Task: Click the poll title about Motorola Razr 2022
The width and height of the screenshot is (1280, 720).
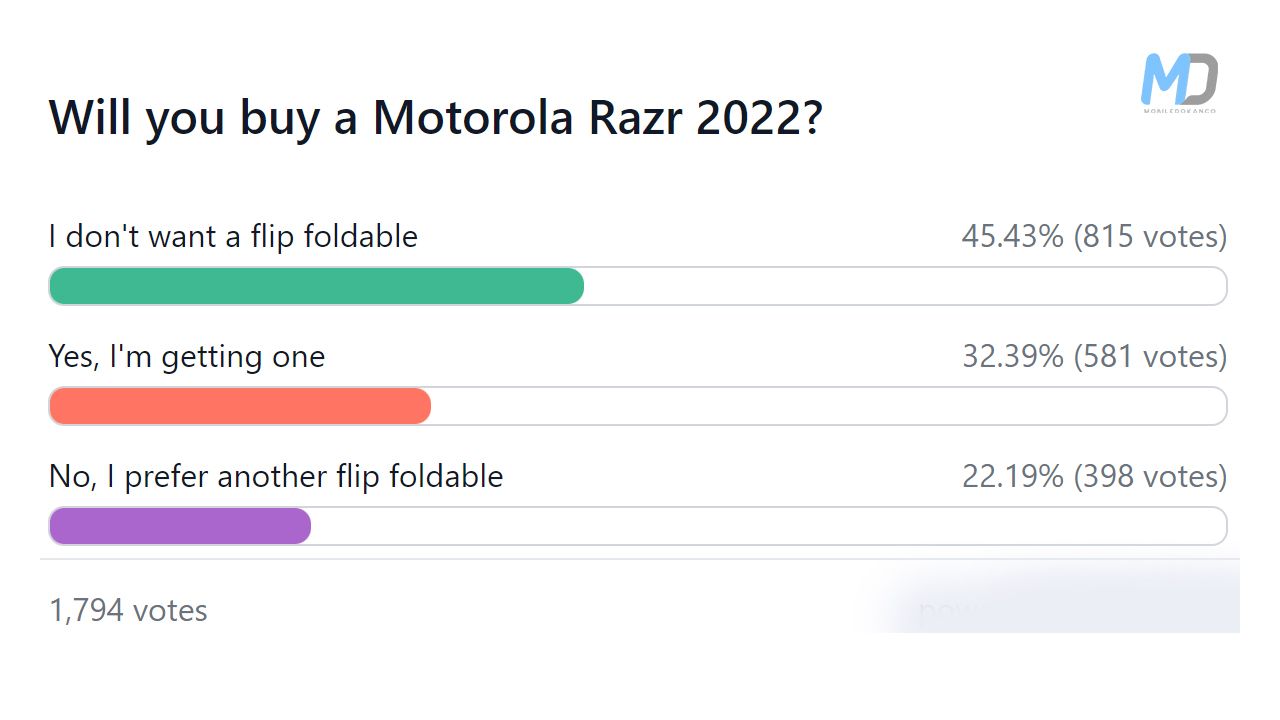Action: coord(435,118)
